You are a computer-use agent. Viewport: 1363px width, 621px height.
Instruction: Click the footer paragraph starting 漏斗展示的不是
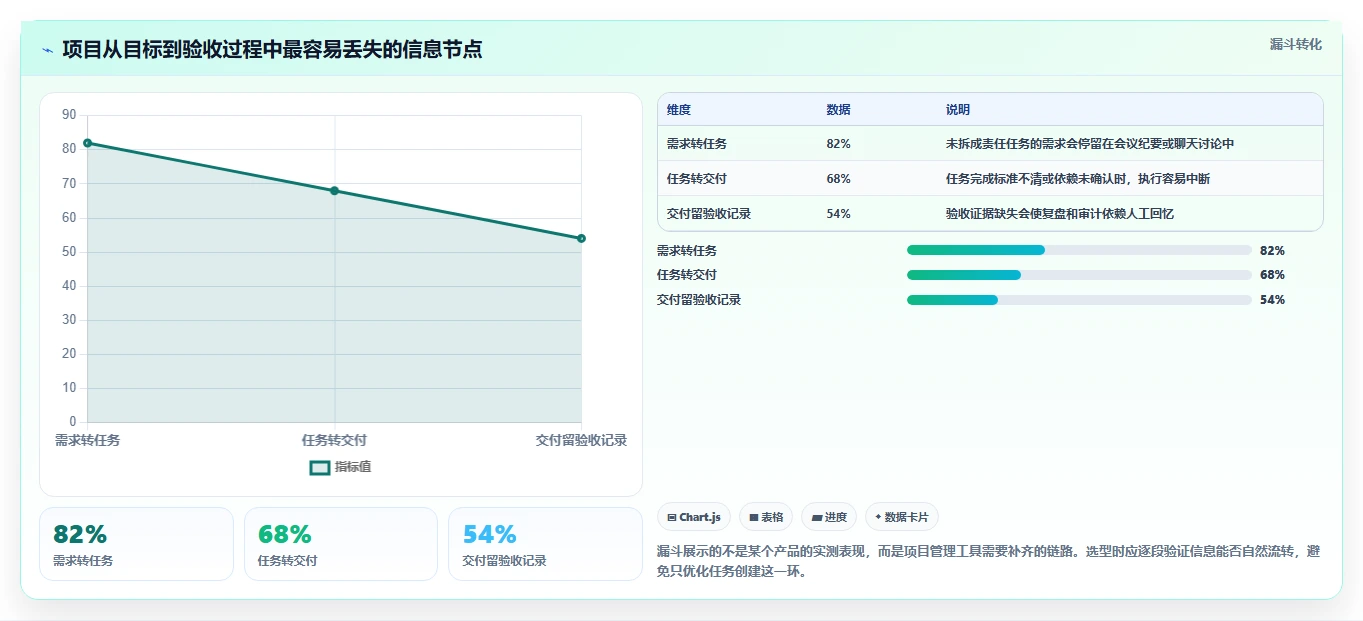tap(988, 562)
